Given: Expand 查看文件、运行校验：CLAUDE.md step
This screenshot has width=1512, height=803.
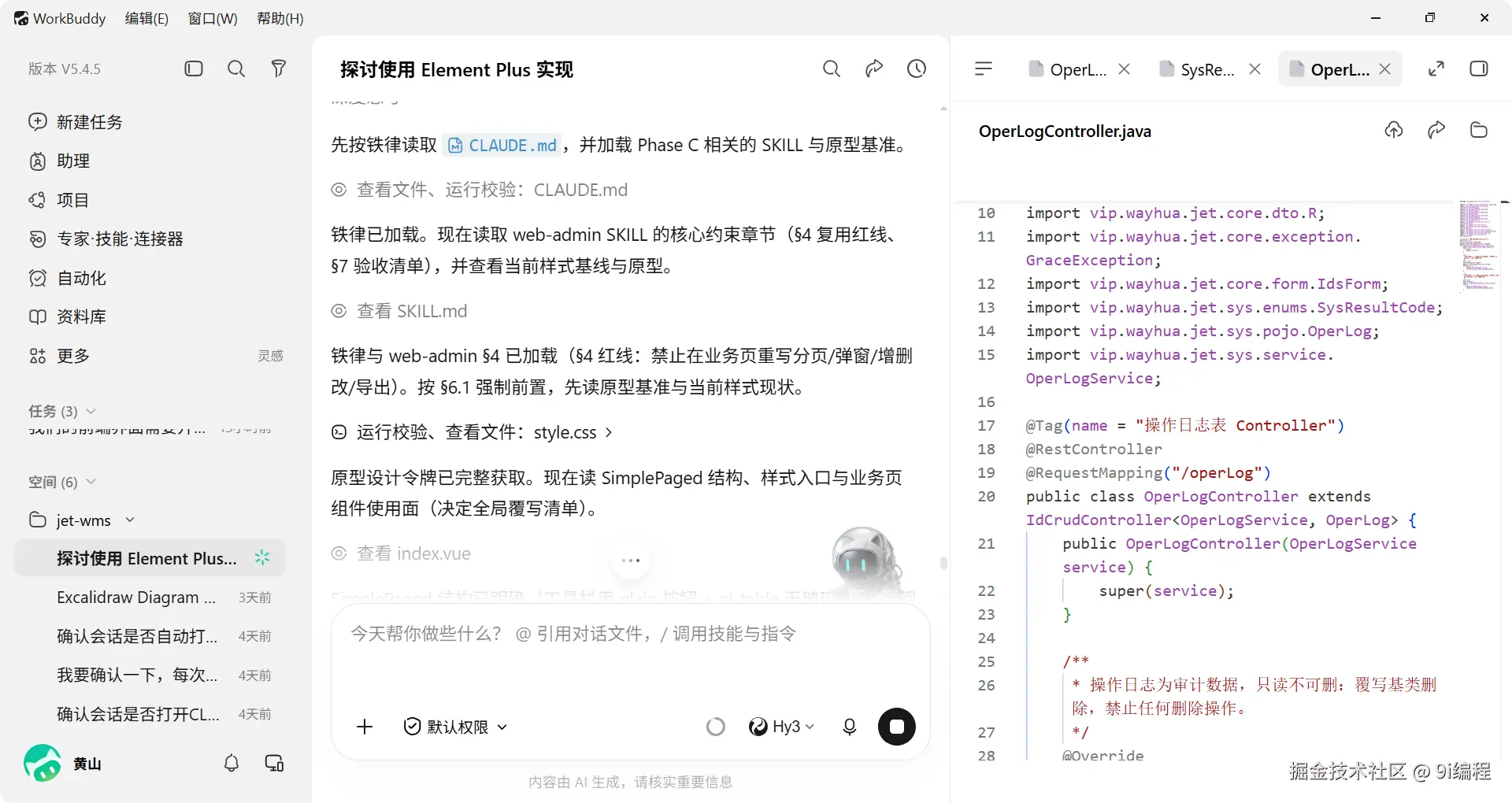Looking at the screenshot, I should click(x=480, y=190).
